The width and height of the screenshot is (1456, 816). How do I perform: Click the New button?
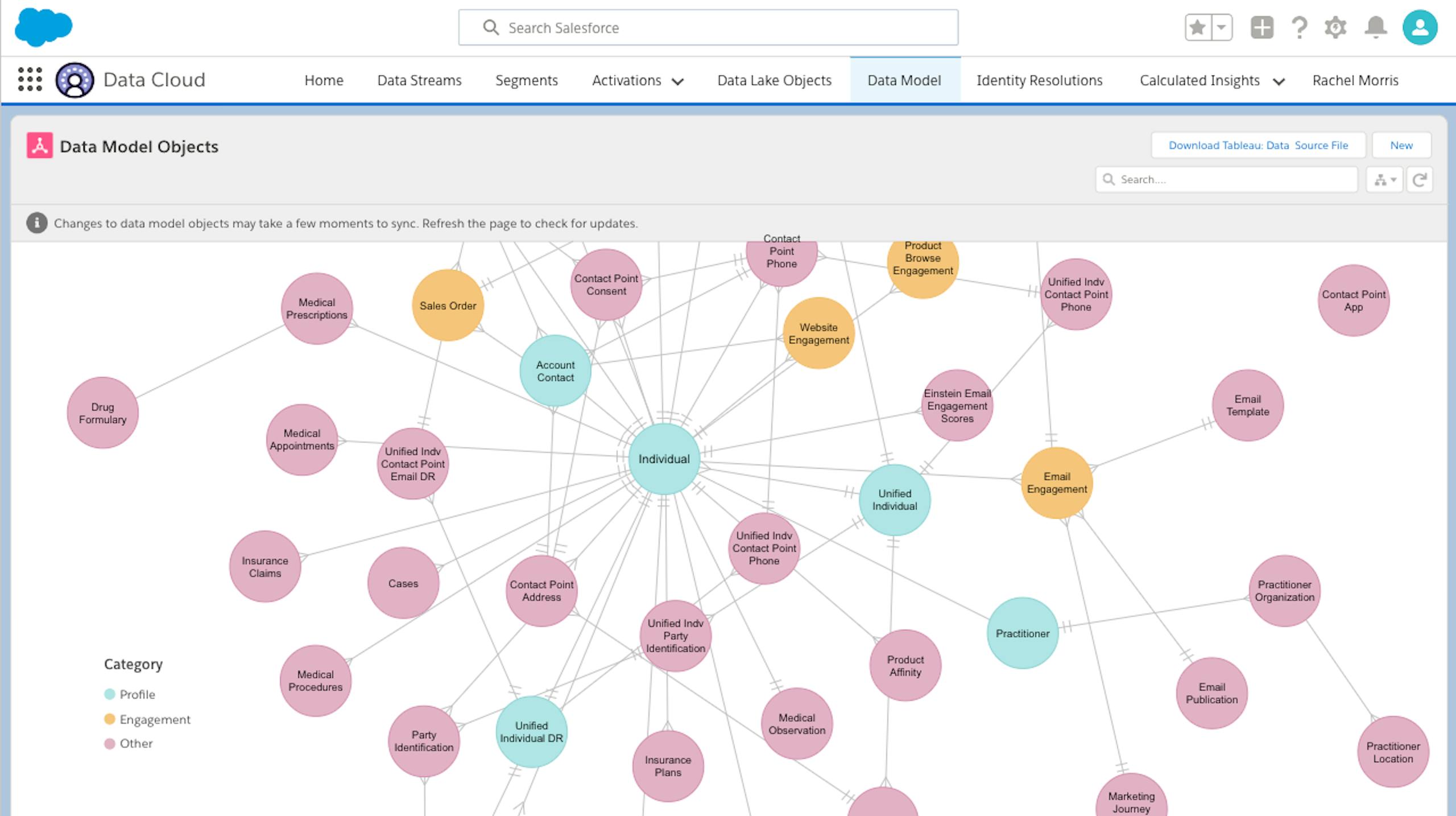(x=1401, y=145)
